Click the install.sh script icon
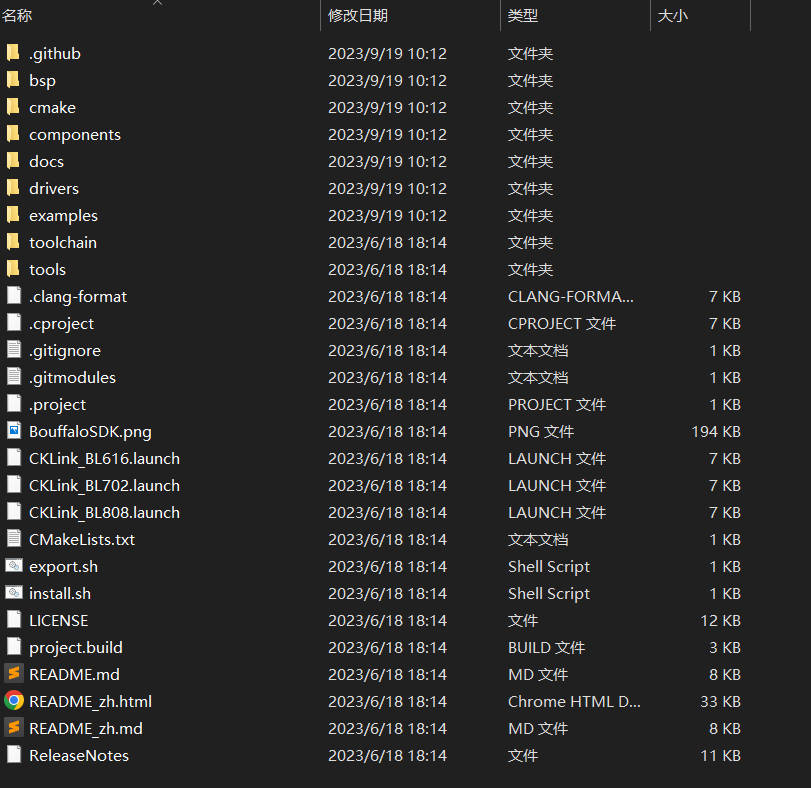 [14, 593]
